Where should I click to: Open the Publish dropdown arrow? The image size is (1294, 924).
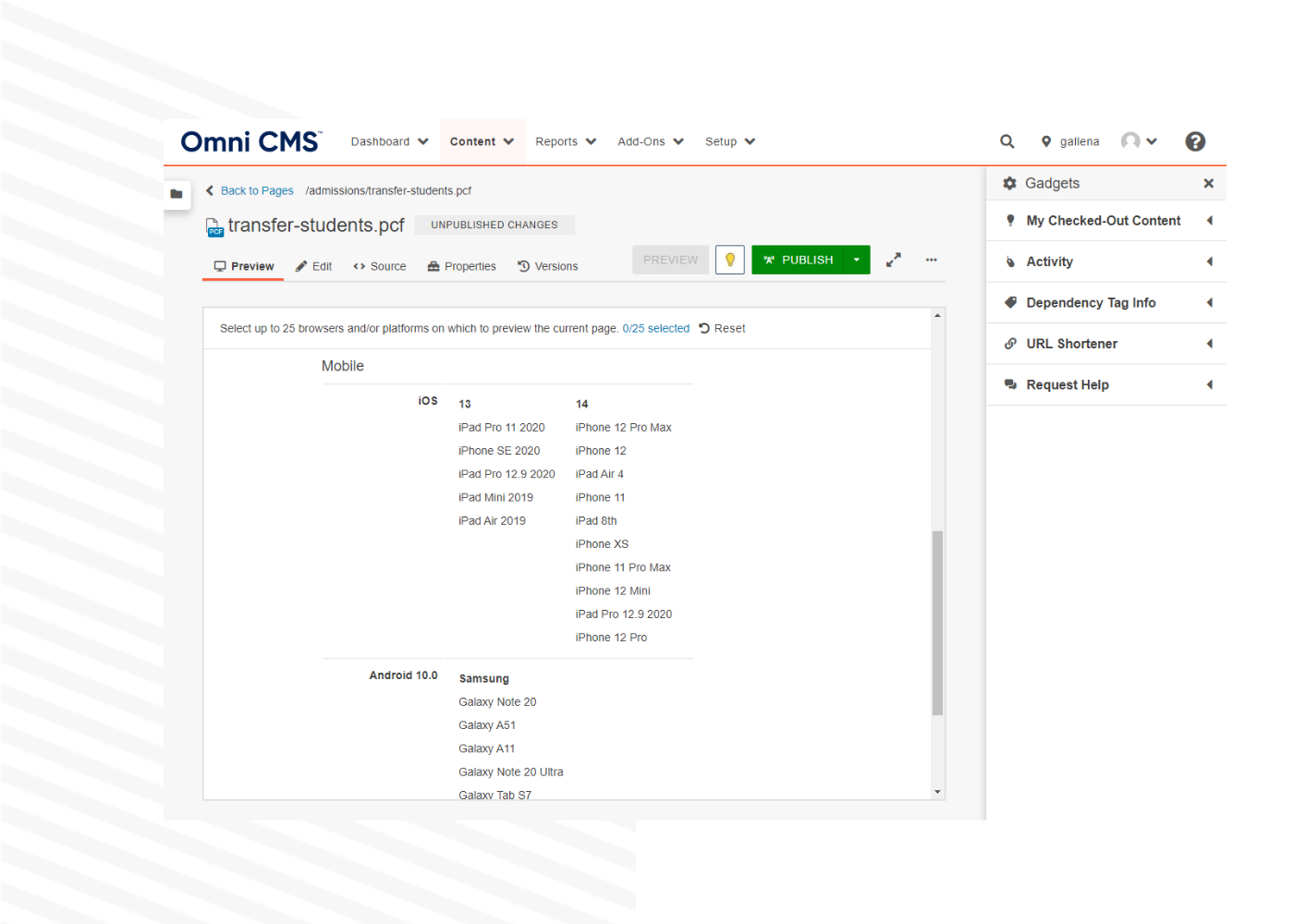tap(857, 260)
